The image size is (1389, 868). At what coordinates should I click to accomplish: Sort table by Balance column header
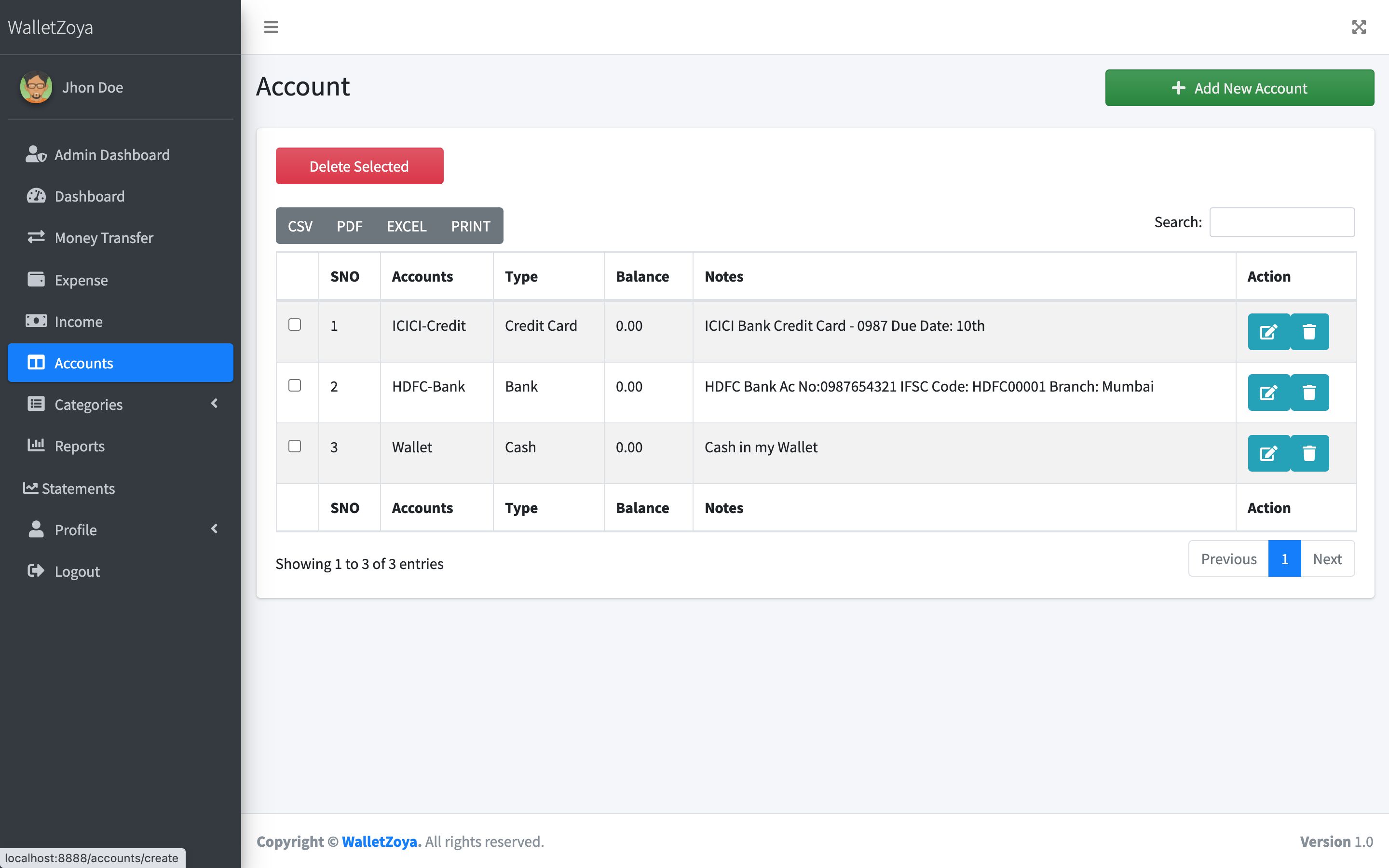click(642, 277)
